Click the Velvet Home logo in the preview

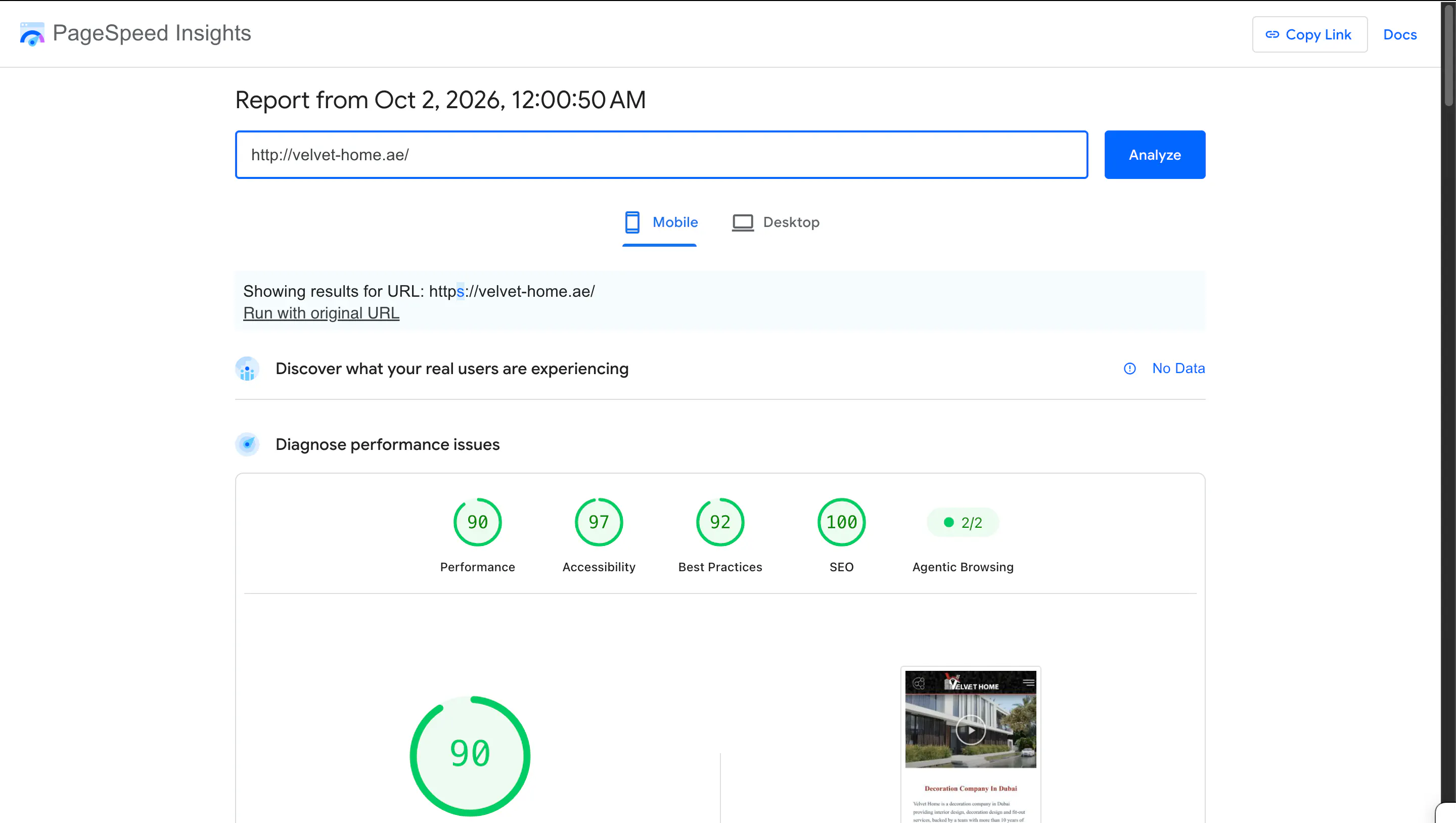point(972,683)
